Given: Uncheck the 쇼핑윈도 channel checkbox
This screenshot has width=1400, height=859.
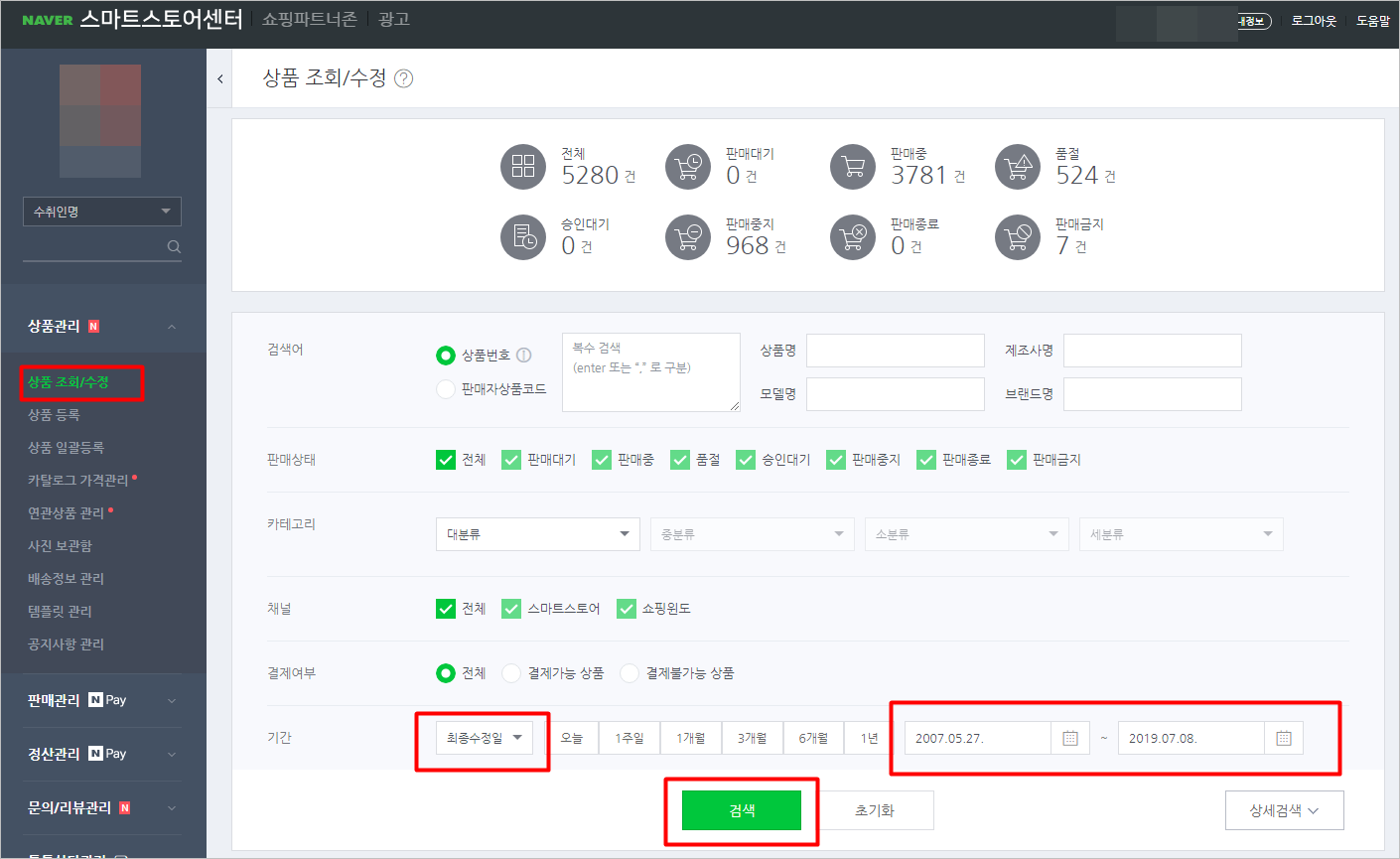Looking at the screenshot, I should (627, 609).
